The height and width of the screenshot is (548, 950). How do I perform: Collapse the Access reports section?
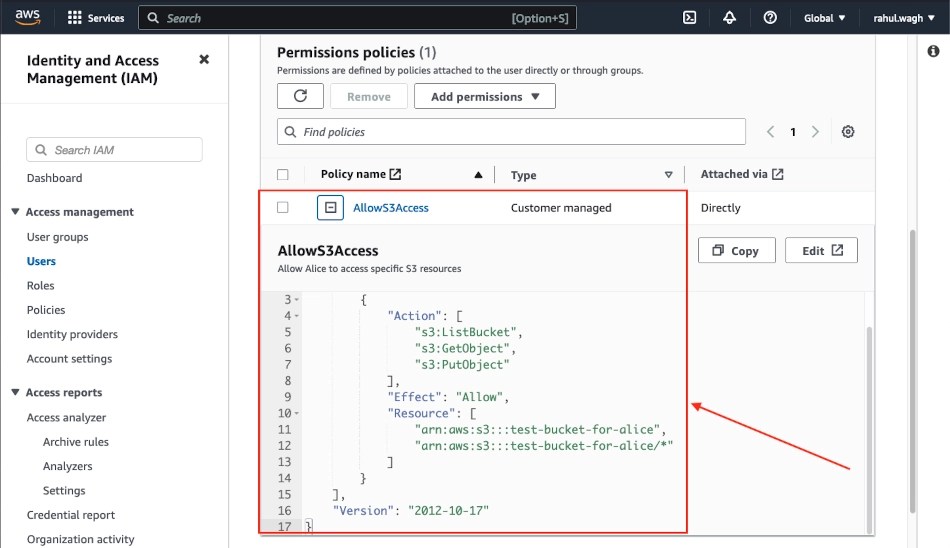click(x=15, y=392)
